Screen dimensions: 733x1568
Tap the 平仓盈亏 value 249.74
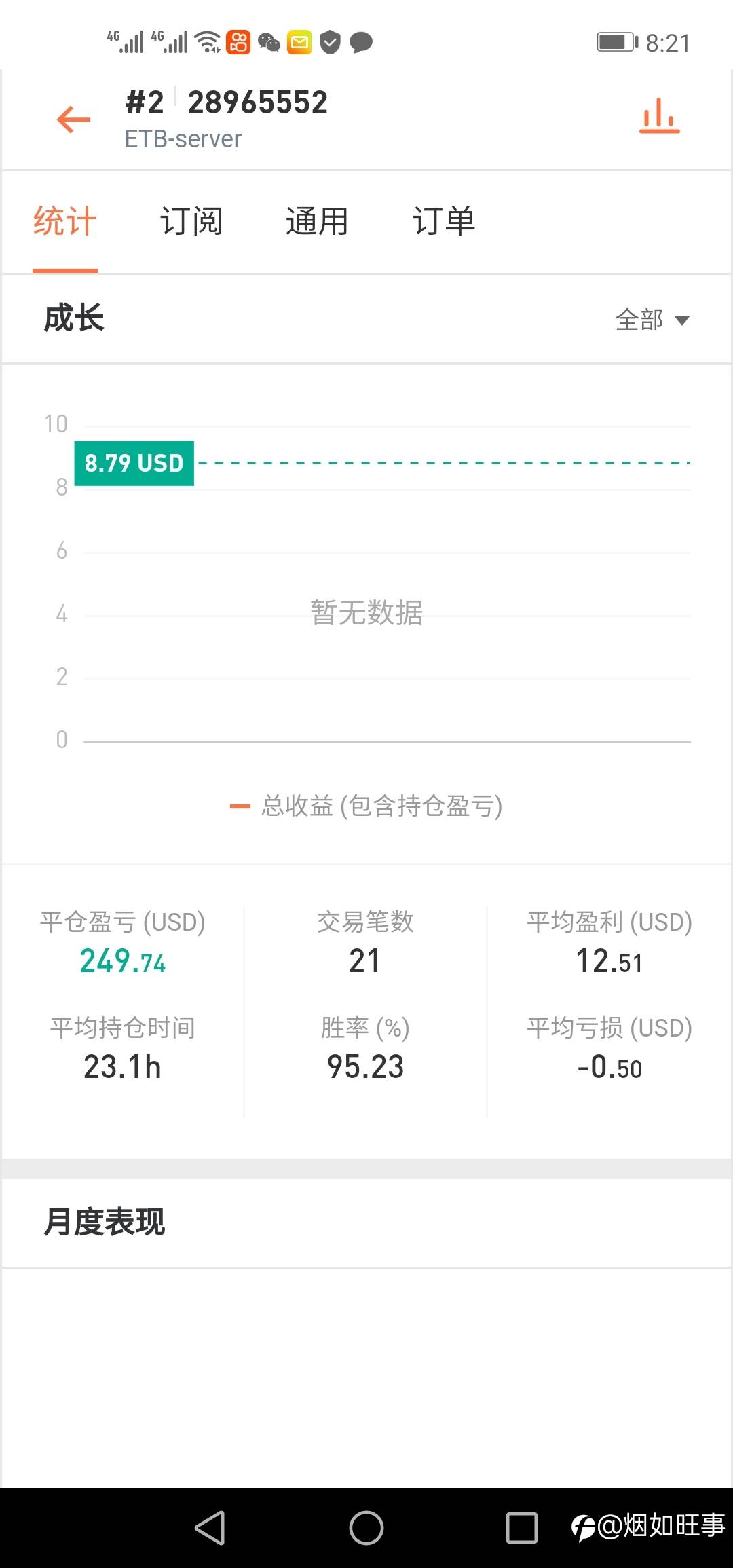pos(123,961)
